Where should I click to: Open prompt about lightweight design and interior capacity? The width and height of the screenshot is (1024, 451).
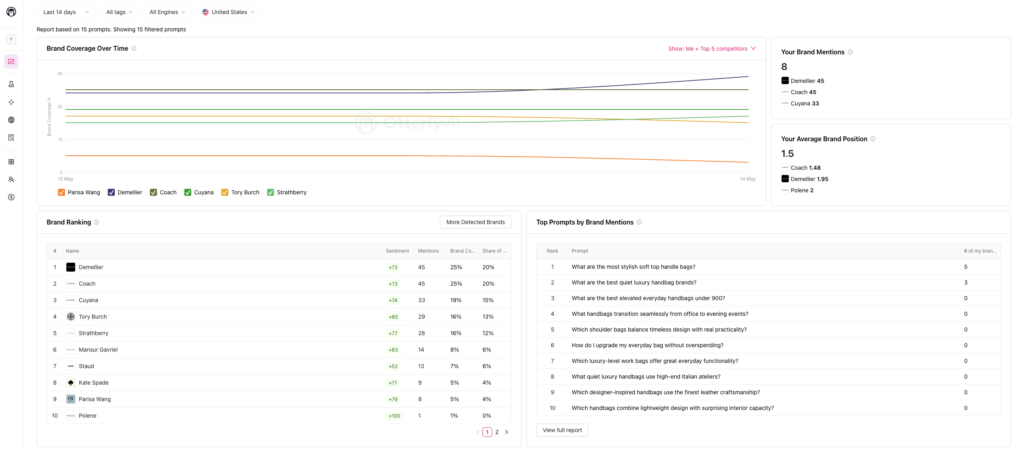pyautogui.click(x=673, y=408)
